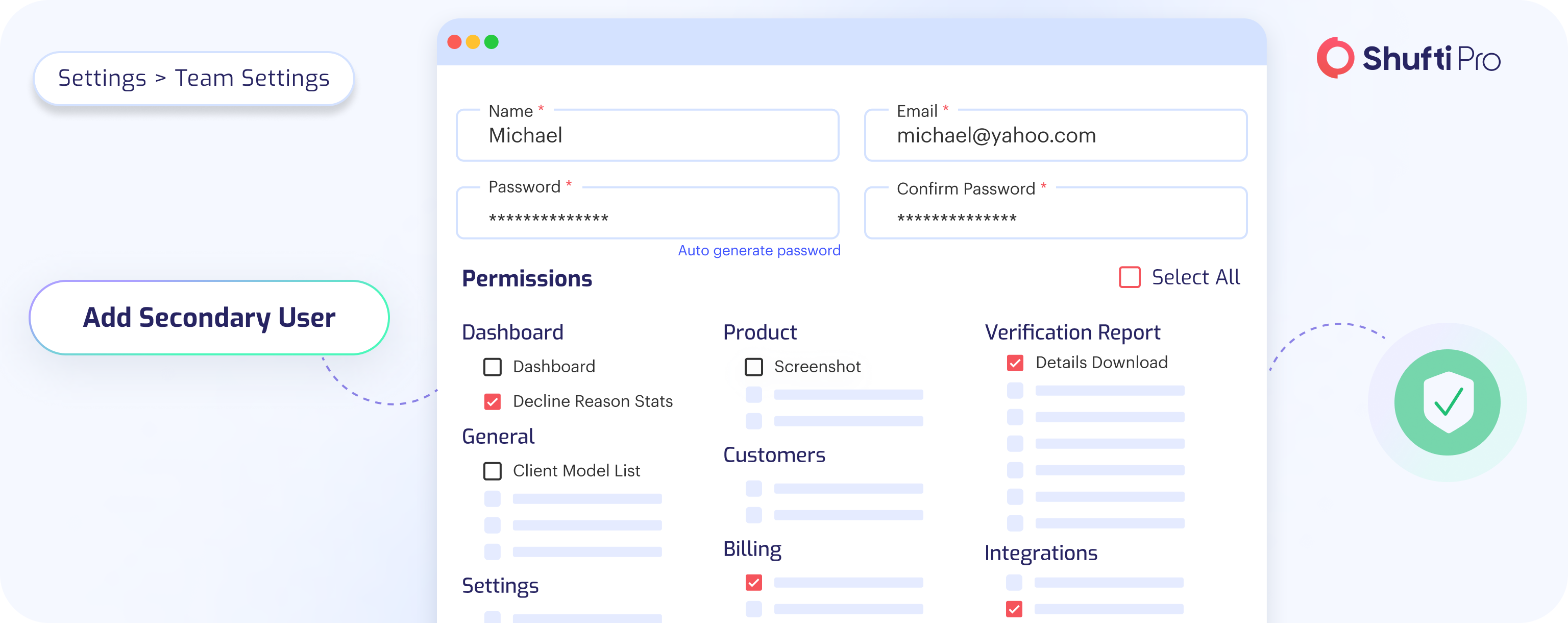The height and width of the screenshot is (623, 1568).
Task: Enable the Dashboard permission checkbox
Action: coord(493,367)
